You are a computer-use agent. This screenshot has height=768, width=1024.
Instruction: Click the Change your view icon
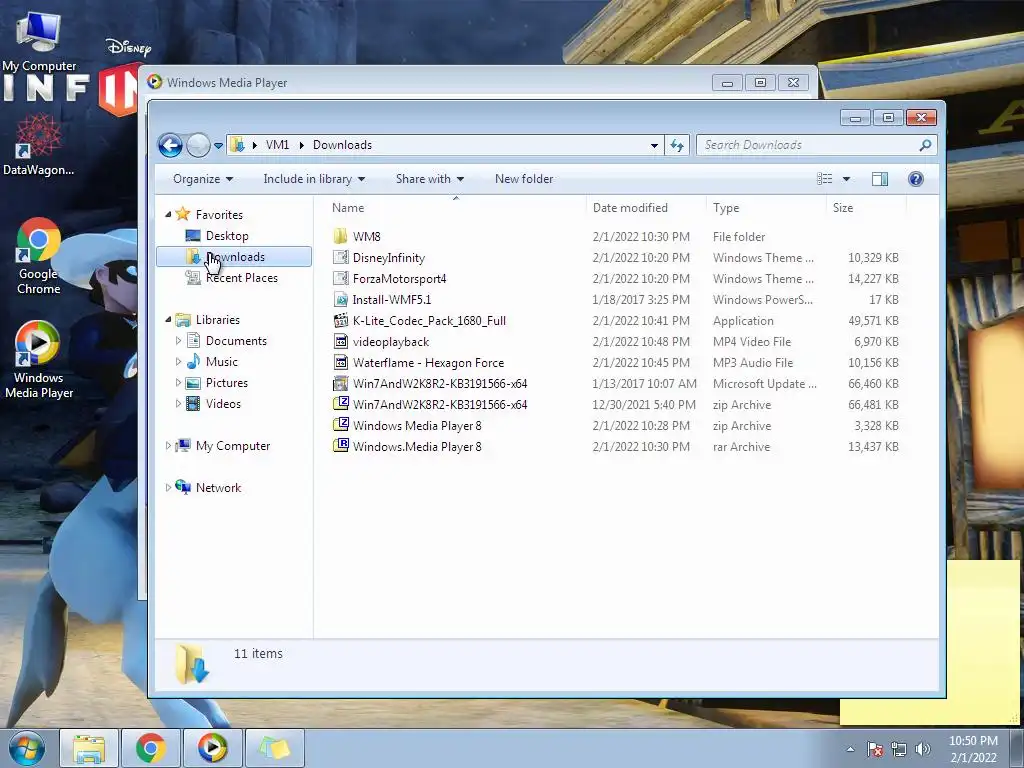[x=825, y=179]
